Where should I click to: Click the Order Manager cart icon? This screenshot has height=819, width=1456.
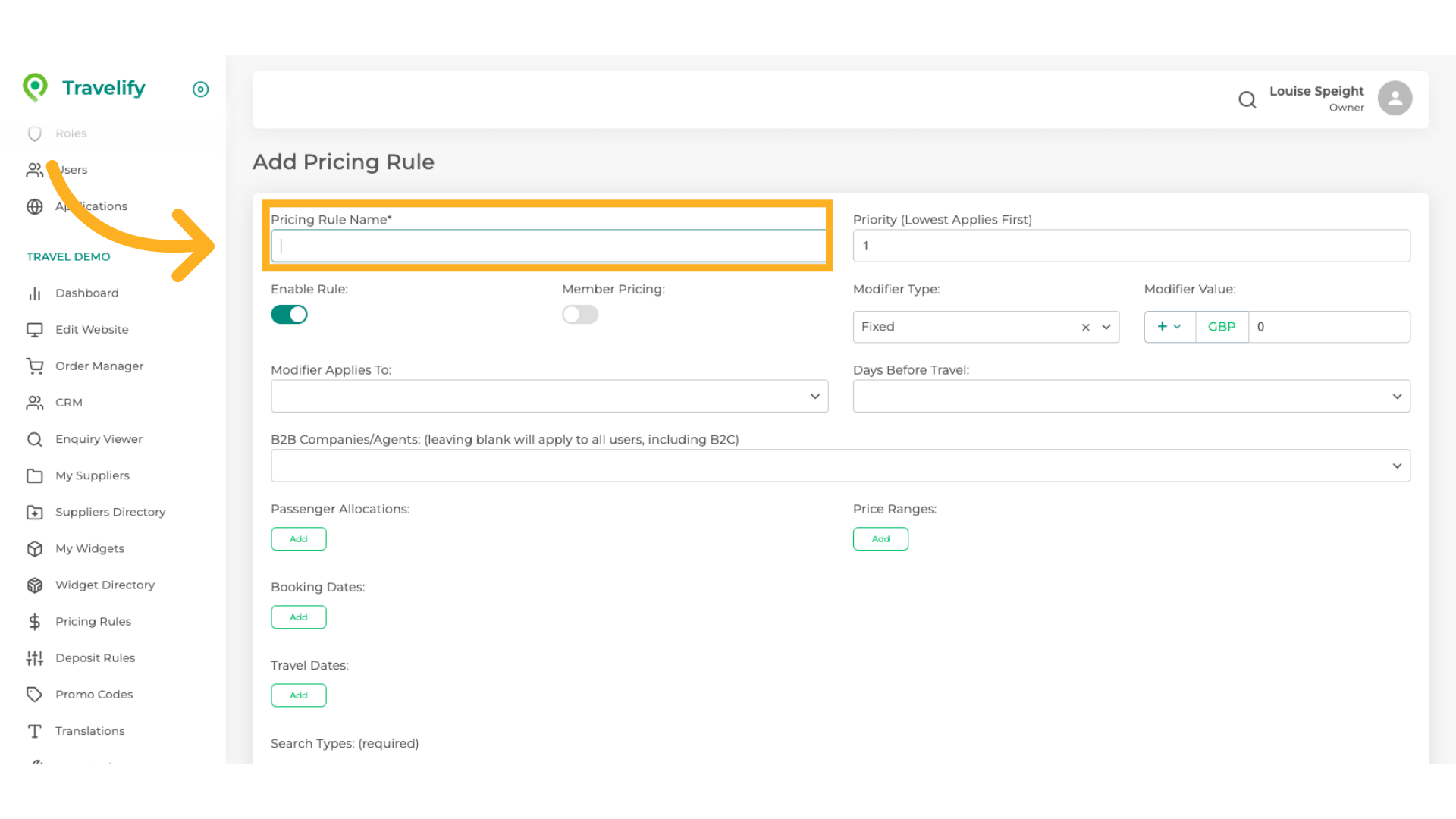point(35,366)
